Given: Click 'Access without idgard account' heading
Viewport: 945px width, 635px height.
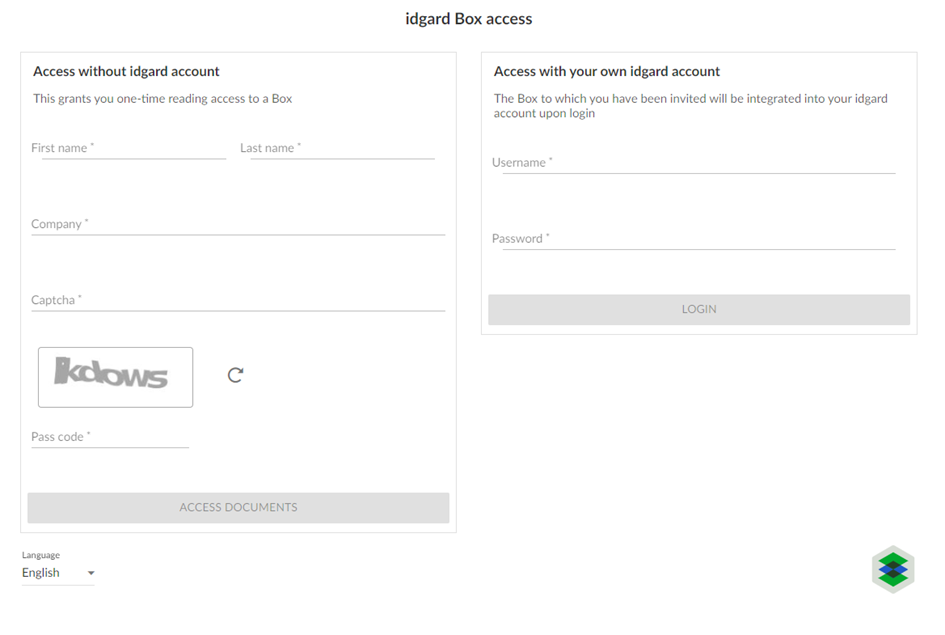Looking at the screenshot, I should click(x=126, y=71).
